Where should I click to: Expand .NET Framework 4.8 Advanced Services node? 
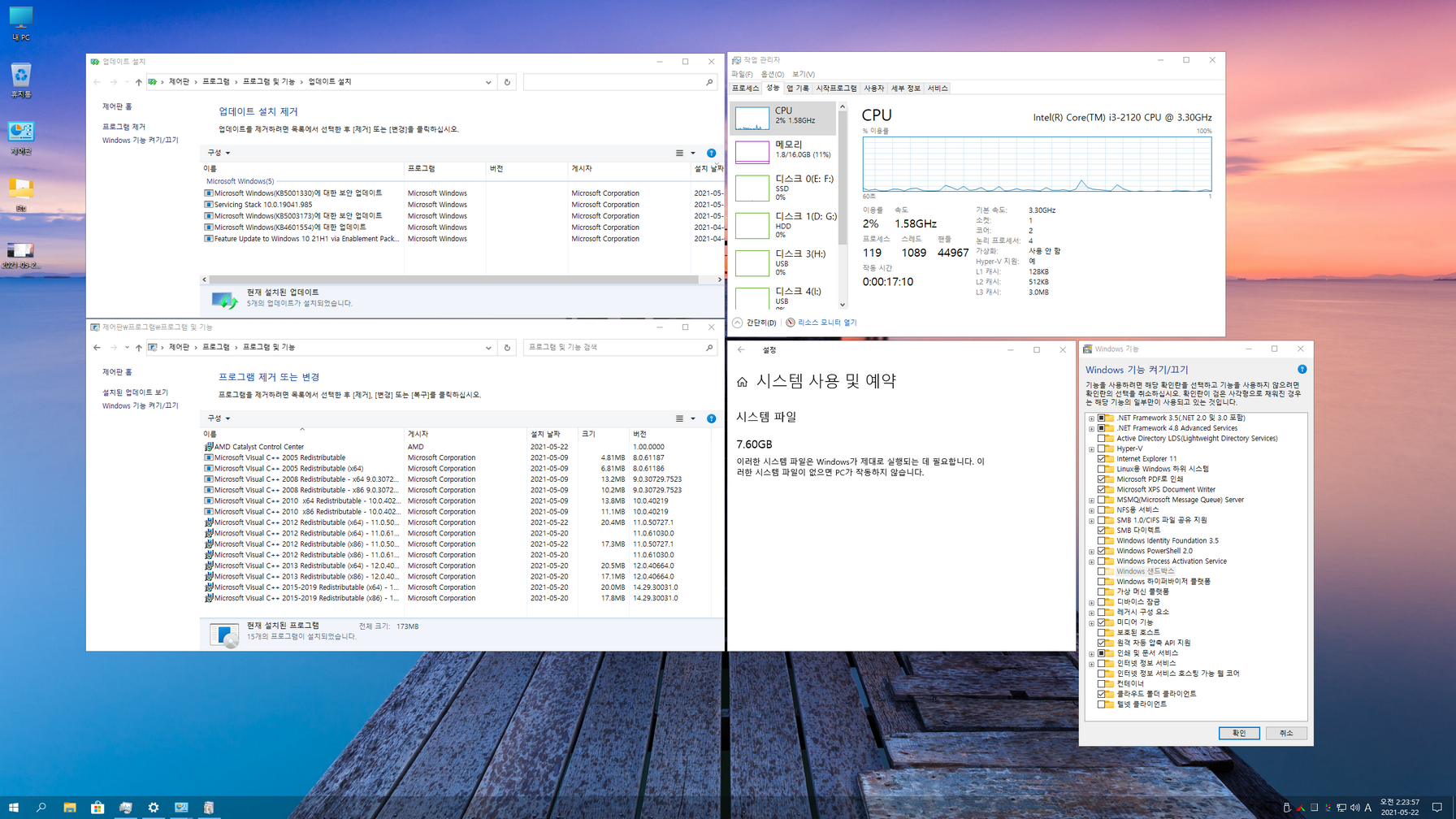tap(1091, 428)
